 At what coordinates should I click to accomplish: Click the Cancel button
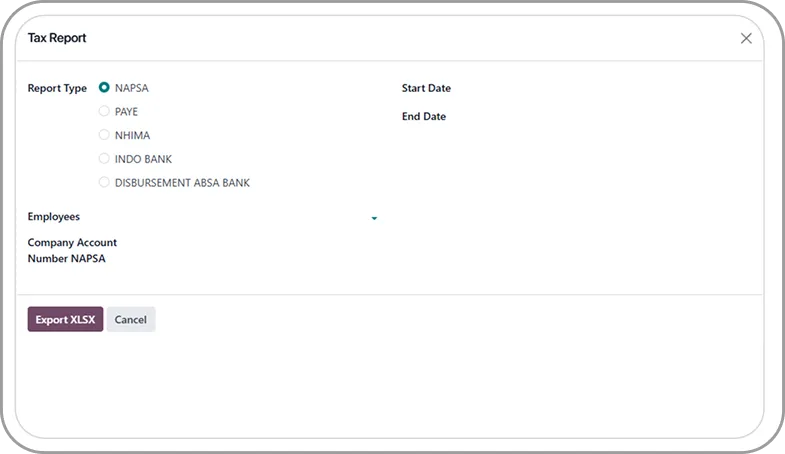pos(131,320)
